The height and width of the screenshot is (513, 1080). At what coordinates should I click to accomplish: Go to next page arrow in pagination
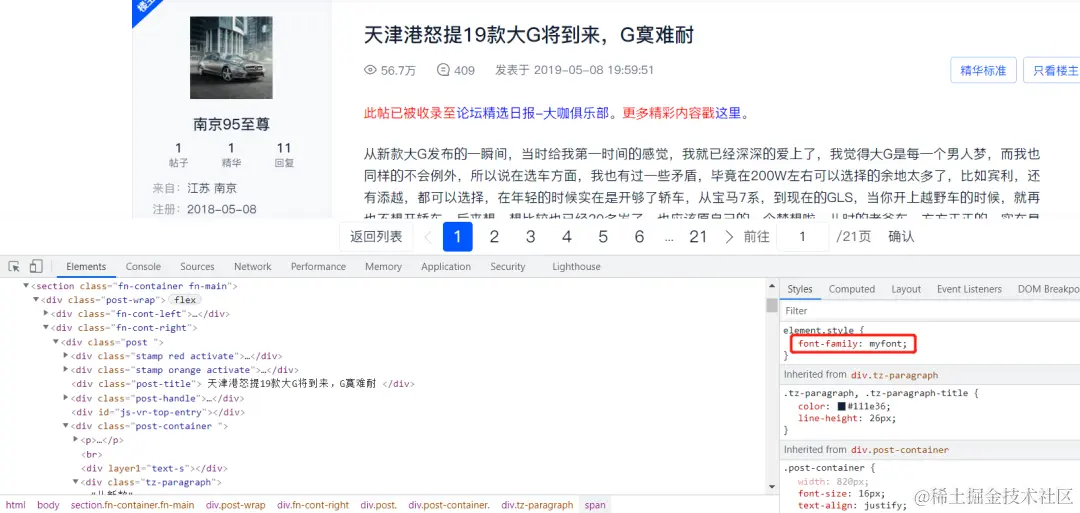729,237
